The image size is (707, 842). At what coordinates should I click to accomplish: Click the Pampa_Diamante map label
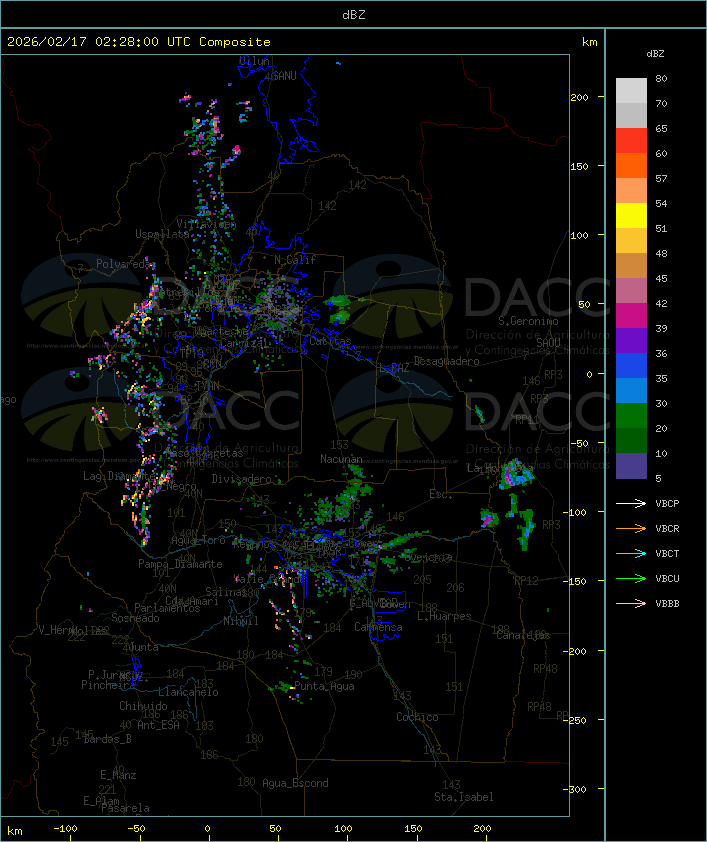pyautogui.click(x=180, y=564)
